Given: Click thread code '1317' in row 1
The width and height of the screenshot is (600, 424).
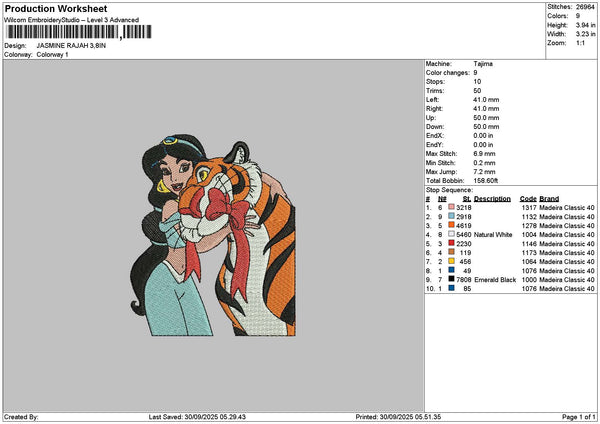Looking at the screenshot, I should [529, 208].
